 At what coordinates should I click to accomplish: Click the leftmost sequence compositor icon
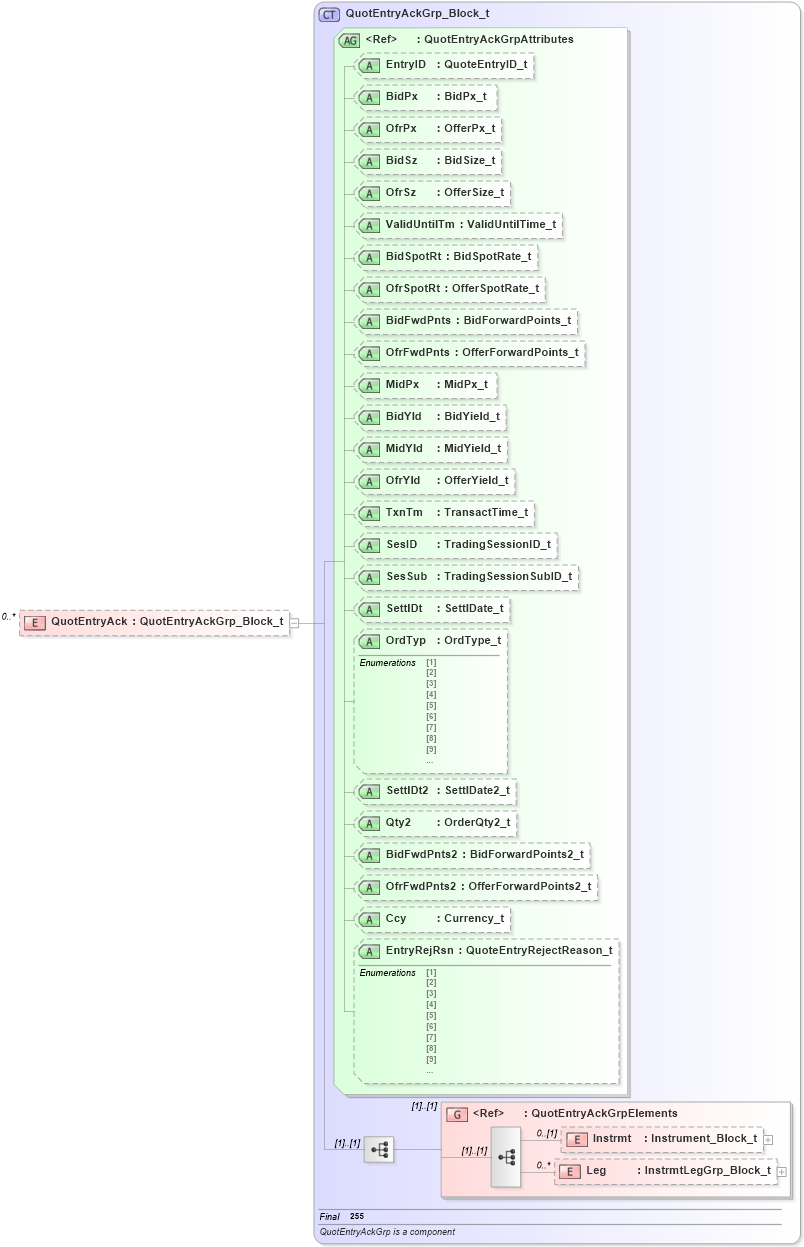coord(377,1150)
